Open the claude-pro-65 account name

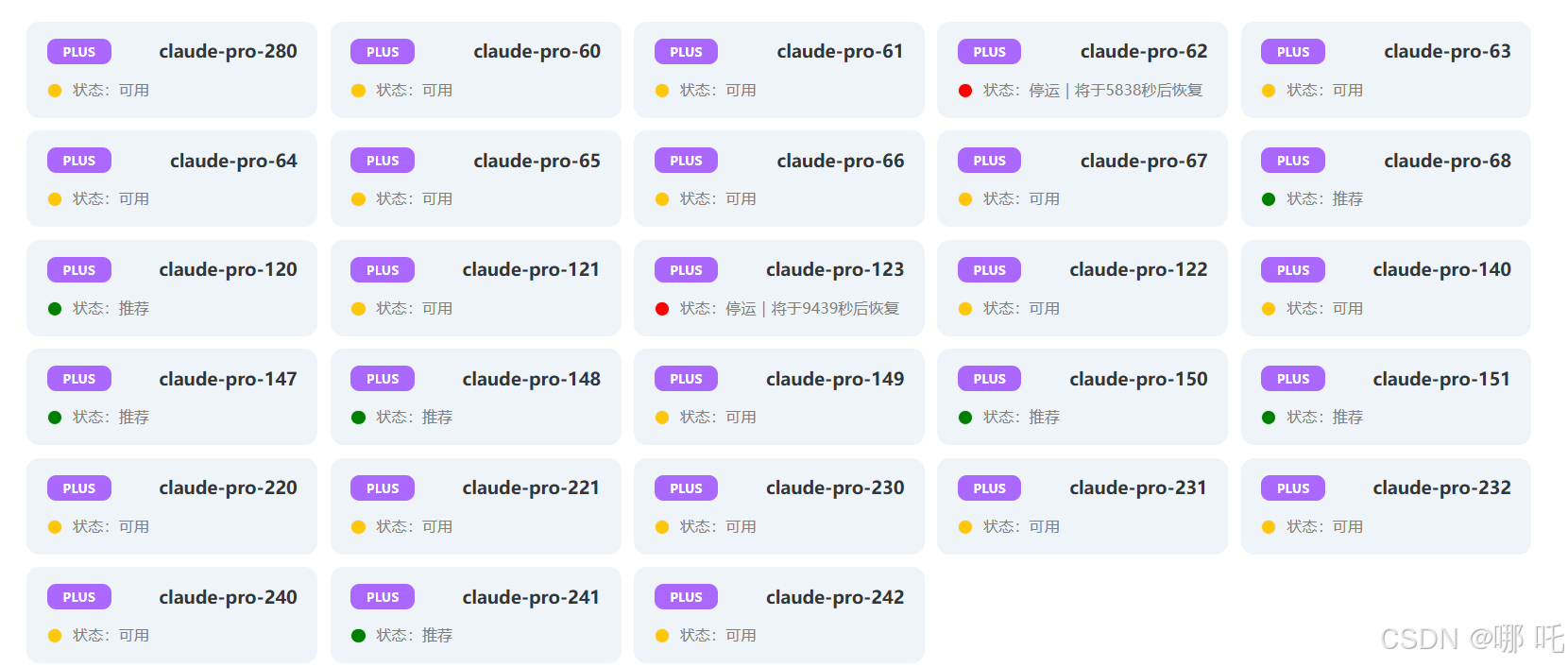[537, 162]
